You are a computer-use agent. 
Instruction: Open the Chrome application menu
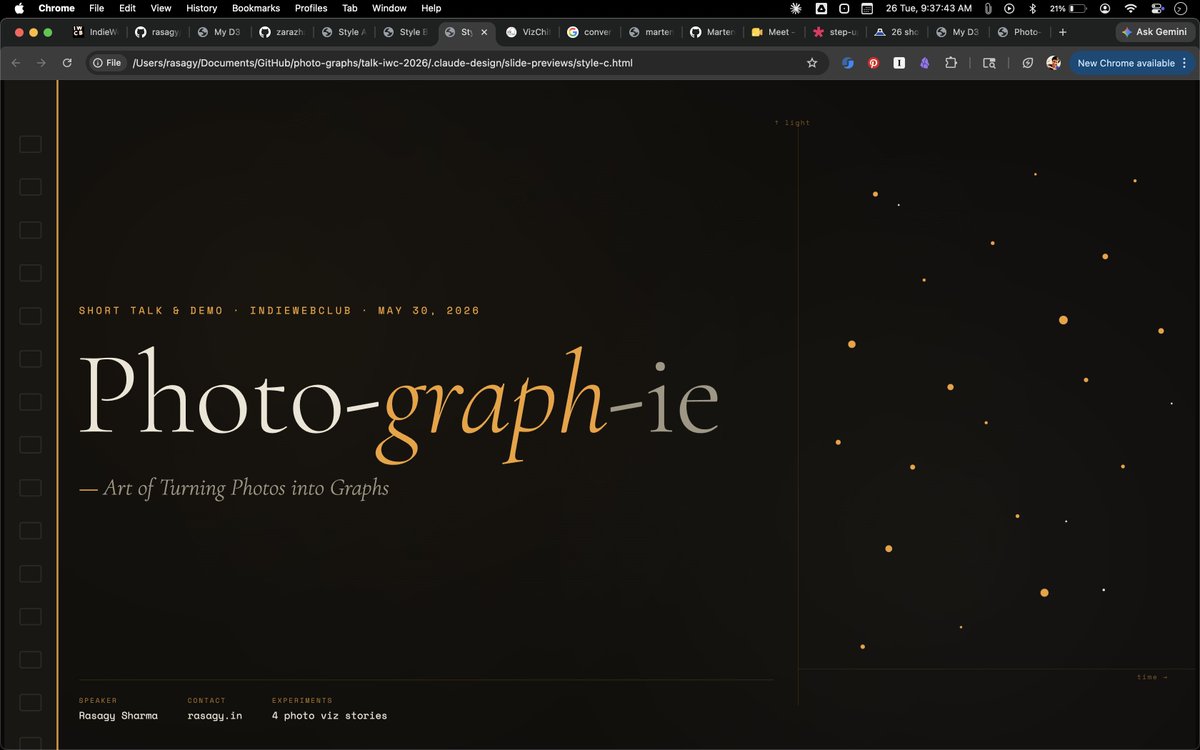[x=57, y=8]
